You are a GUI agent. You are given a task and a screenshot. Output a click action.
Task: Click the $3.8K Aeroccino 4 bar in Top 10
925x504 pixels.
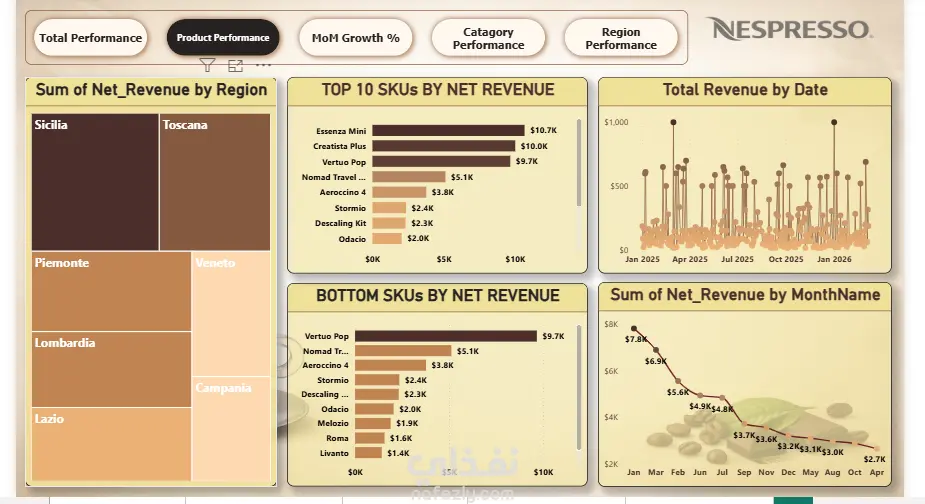point(399,192)
